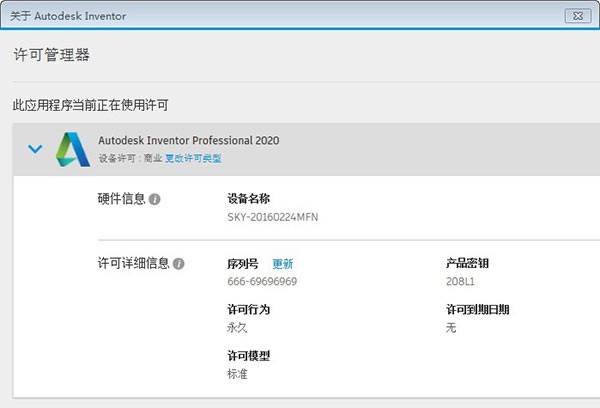Click the Autodesk Inventor product logo
Screen dimensions: 600x408
(x=73, y=148)
